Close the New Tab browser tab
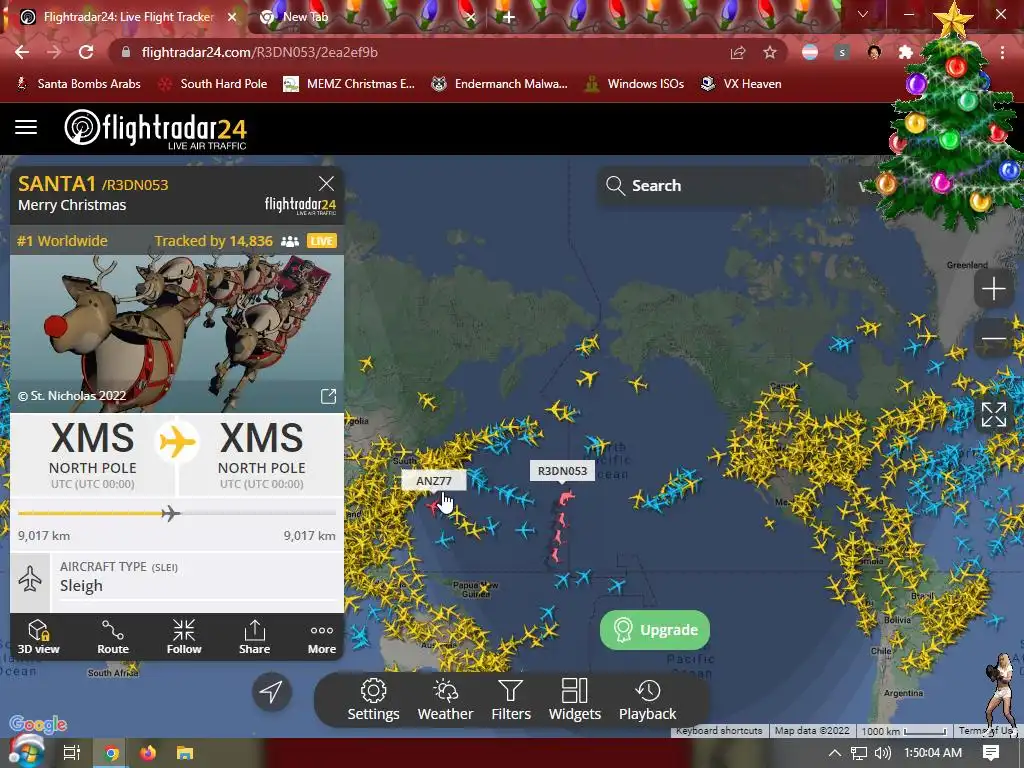 click(471, 17)
